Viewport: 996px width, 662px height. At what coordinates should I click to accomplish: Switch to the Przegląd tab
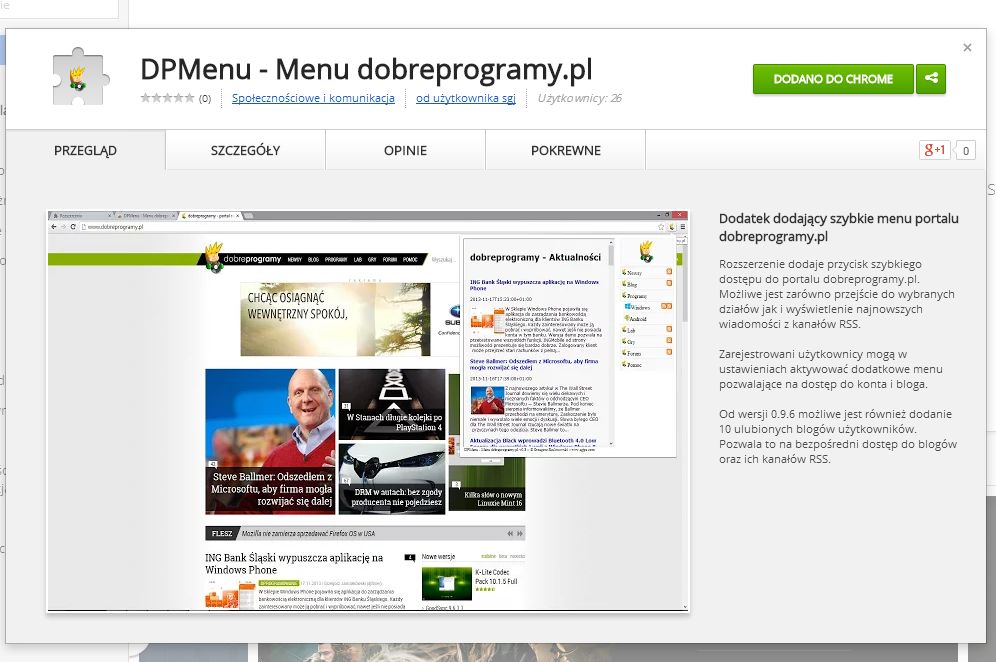(85, 151)
